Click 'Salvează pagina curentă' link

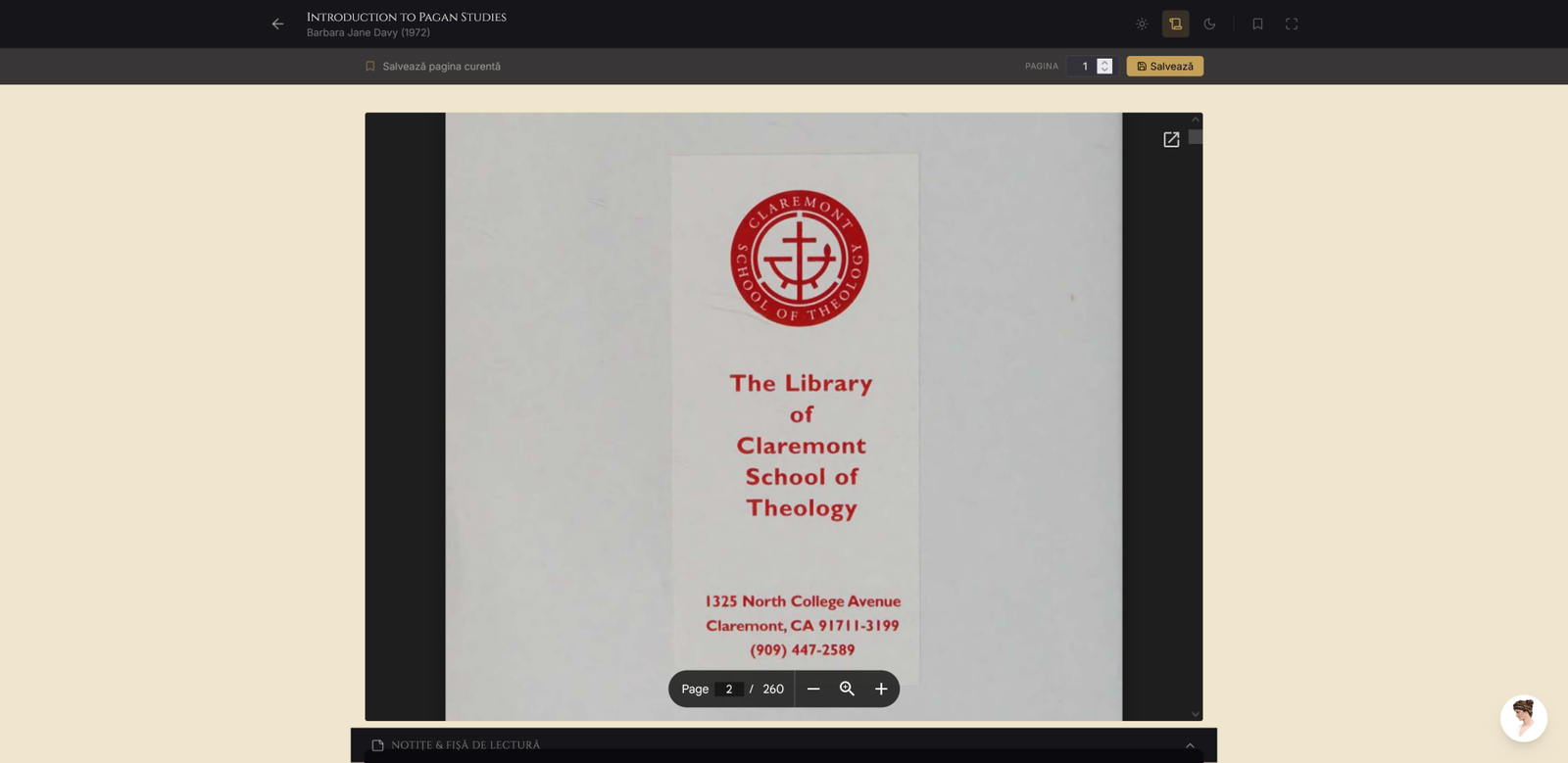pyautogui.click(x=432, y=67)
